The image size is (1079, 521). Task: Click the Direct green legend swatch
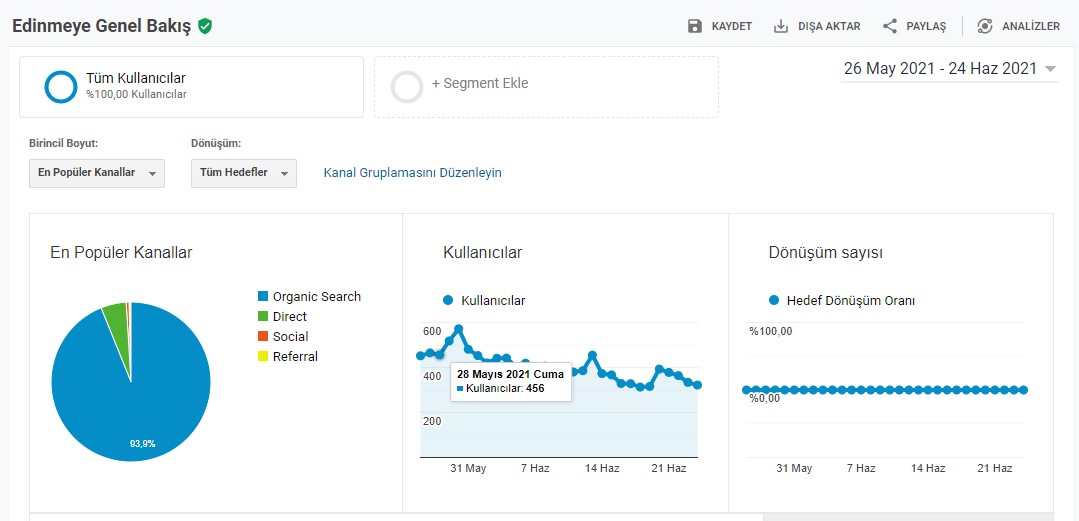pyautogui.click(x=263, y=317)
